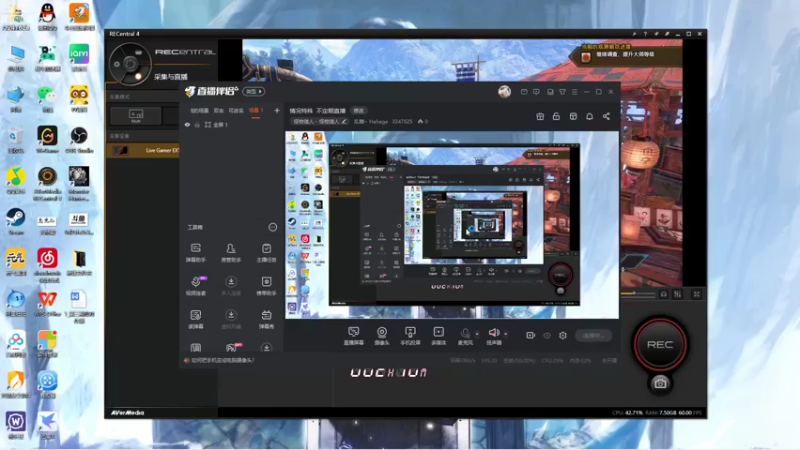800x450 pixels.
Task: Open RECentral audio mixer settings icon
Action: point(678,294)
